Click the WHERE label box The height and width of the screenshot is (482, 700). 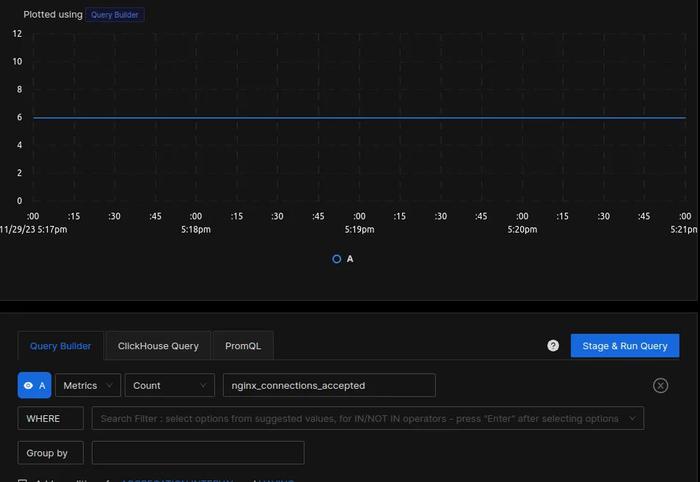(50, 419)
